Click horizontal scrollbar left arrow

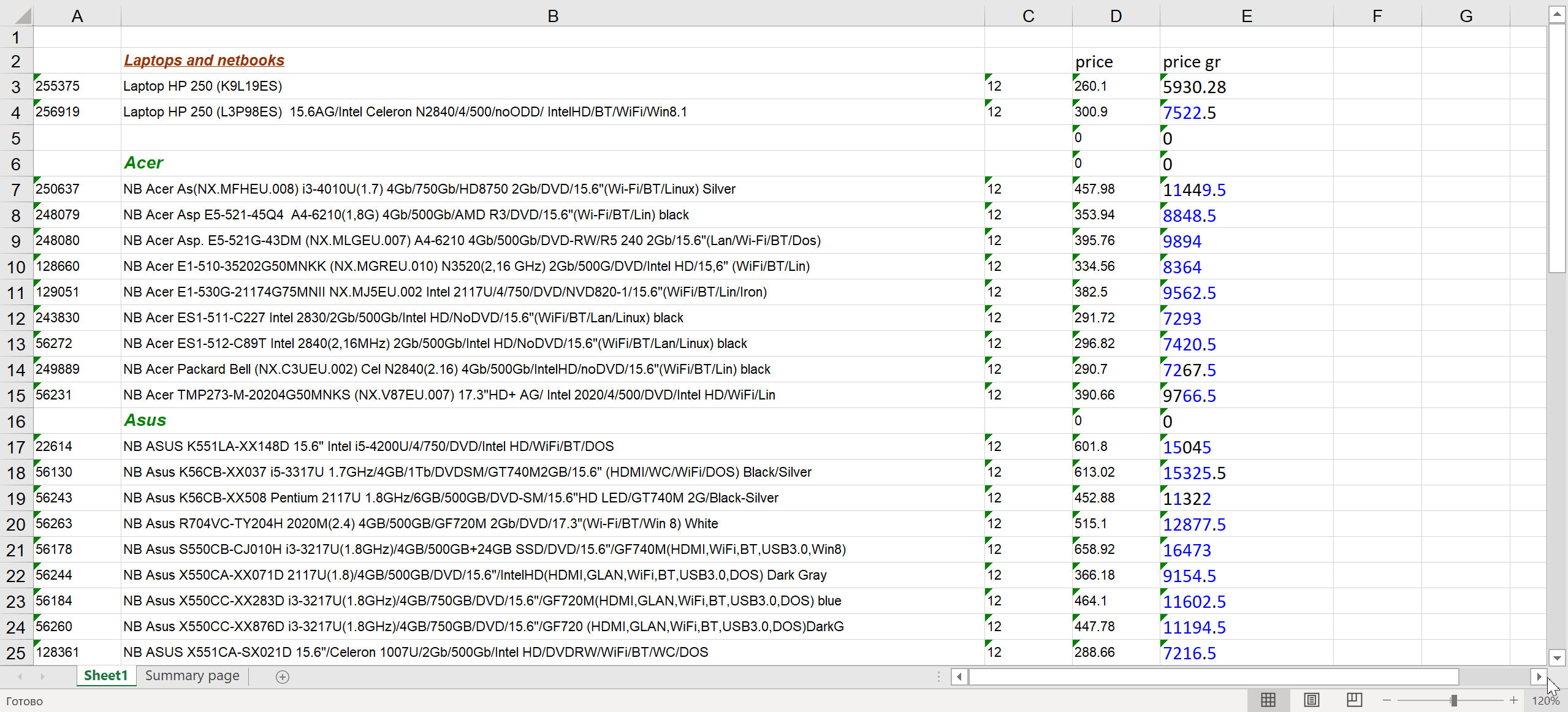(959, 676)
